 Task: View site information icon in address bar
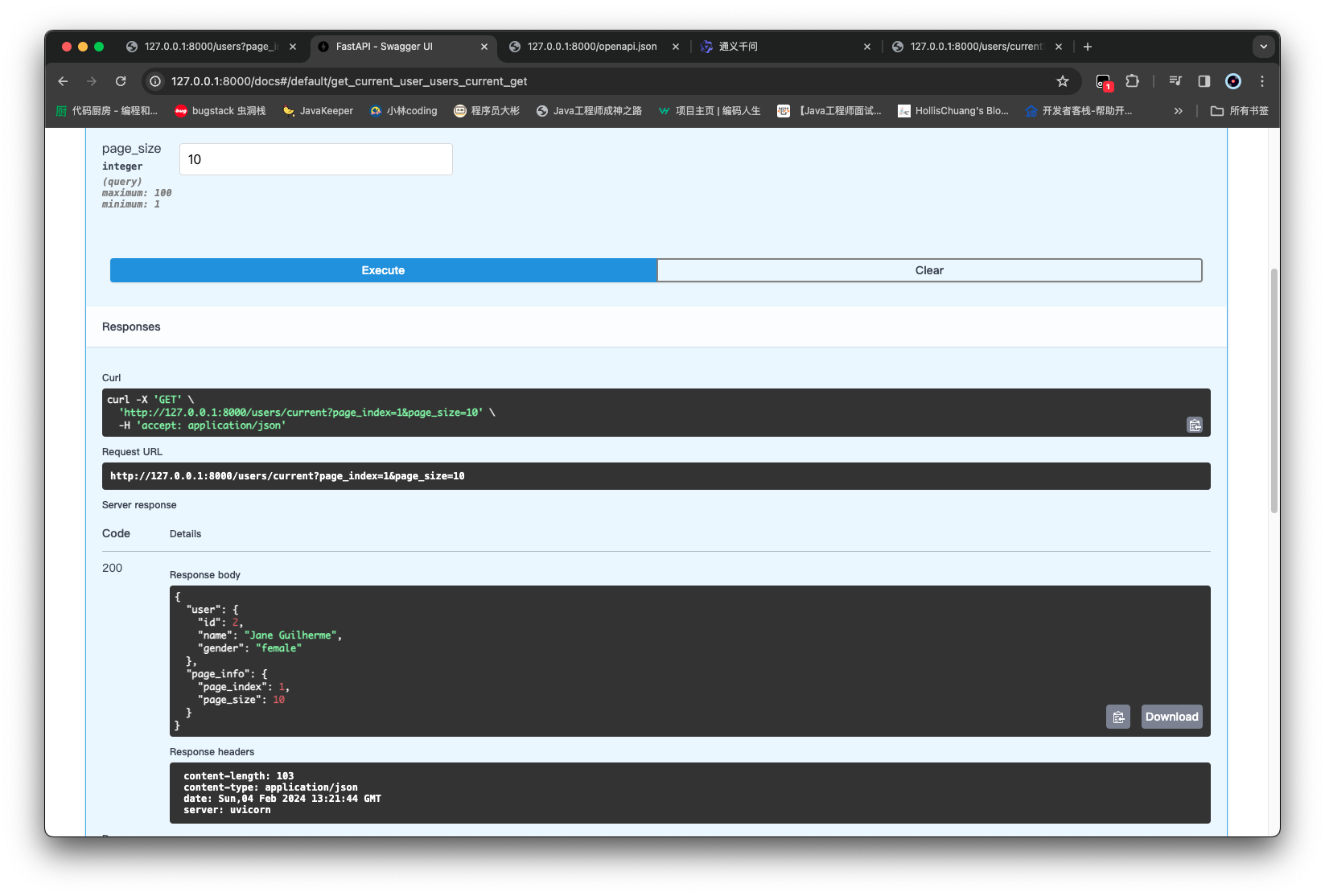155,81
